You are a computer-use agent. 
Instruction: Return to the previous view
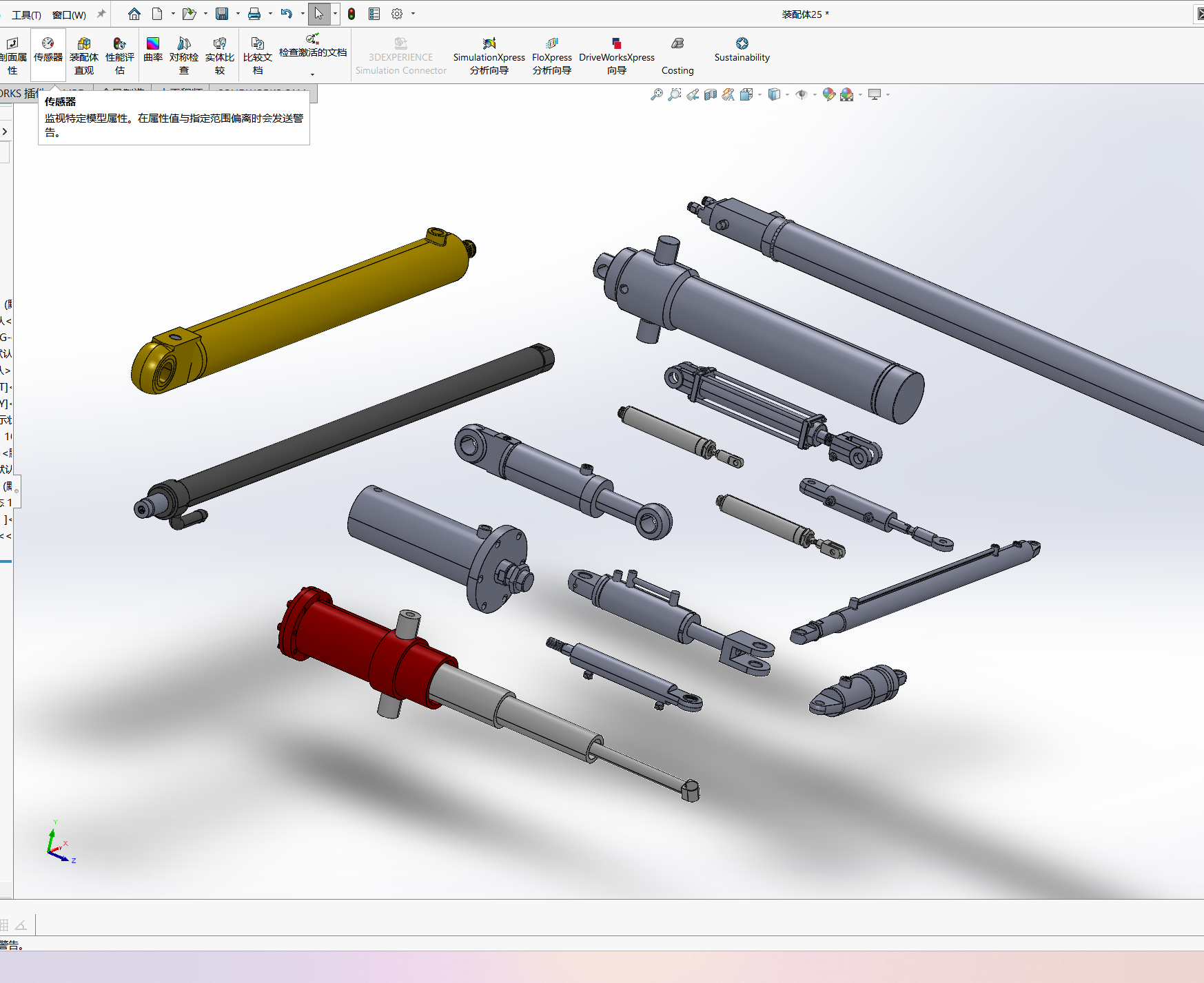693,94
